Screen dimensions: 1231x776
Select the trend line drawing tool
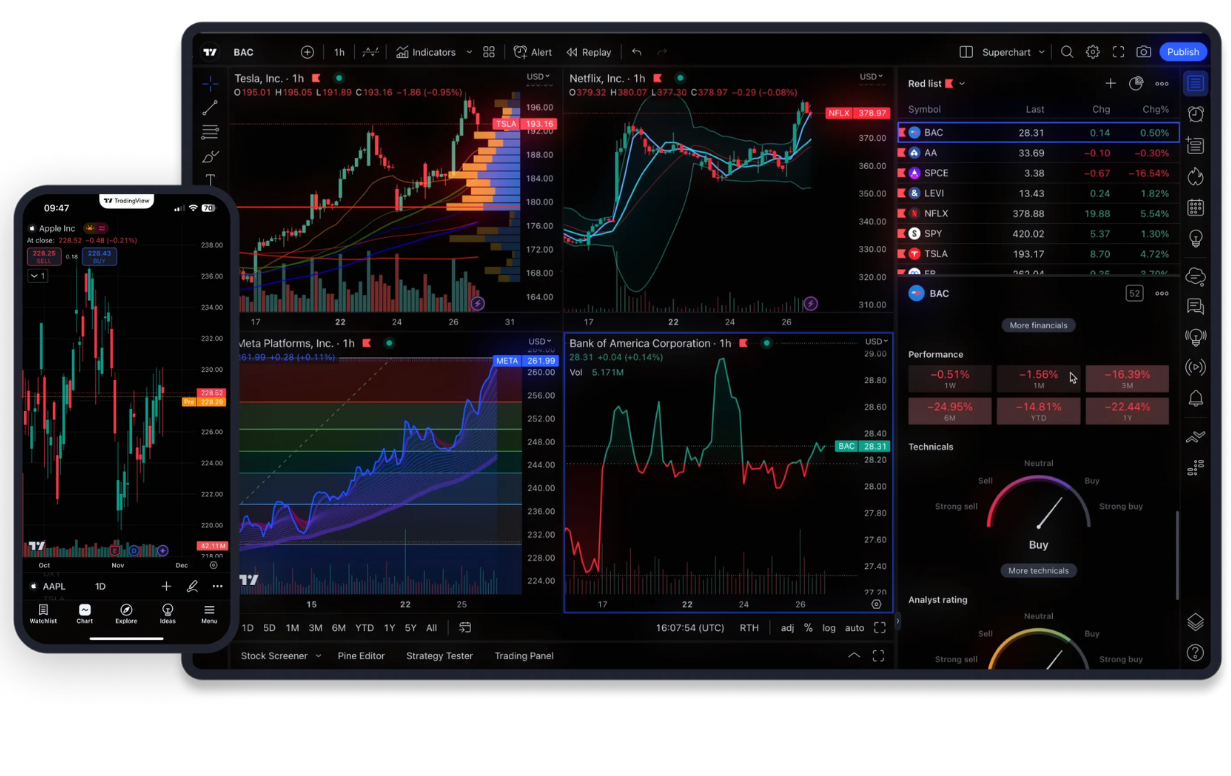coord(210,108)
